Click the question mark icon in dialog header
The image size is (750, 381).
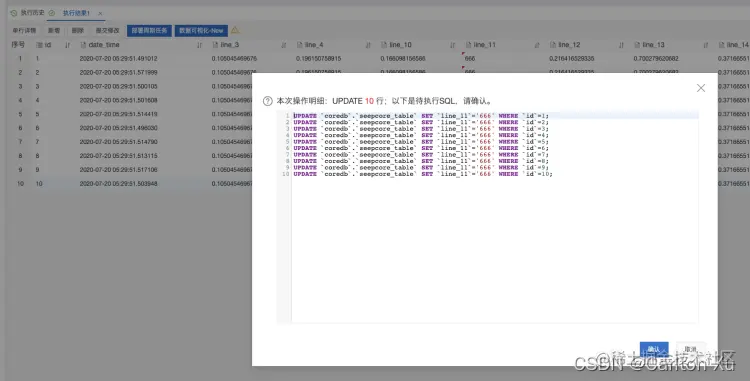268,101
